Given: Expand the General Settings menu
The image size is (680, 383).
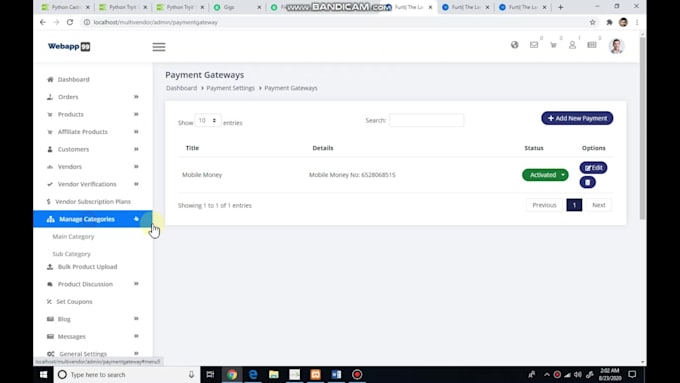Looking at the screenshot, I should coord(93,354).
